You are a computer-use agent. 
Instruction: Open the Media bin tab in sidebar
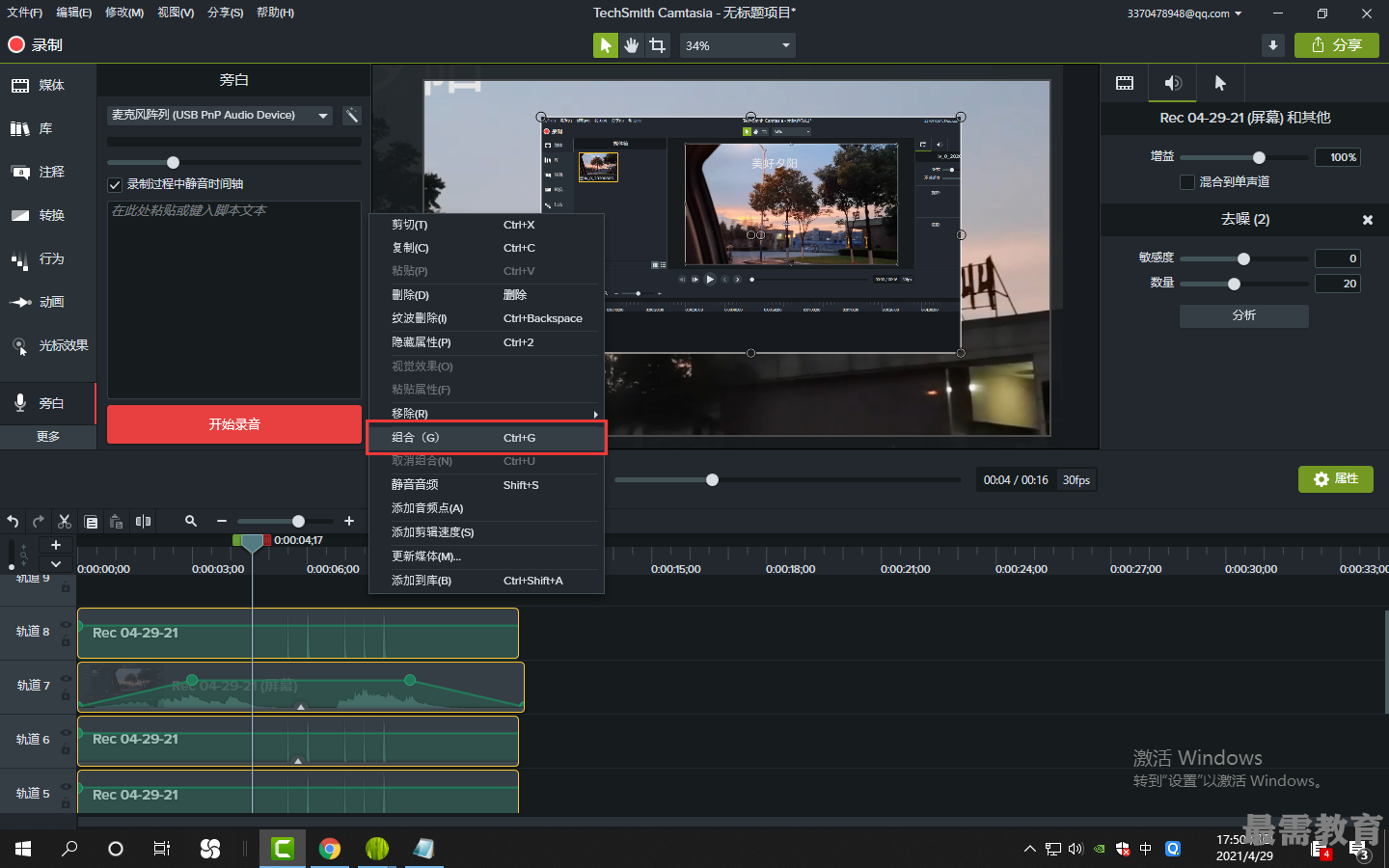(48, 85)
